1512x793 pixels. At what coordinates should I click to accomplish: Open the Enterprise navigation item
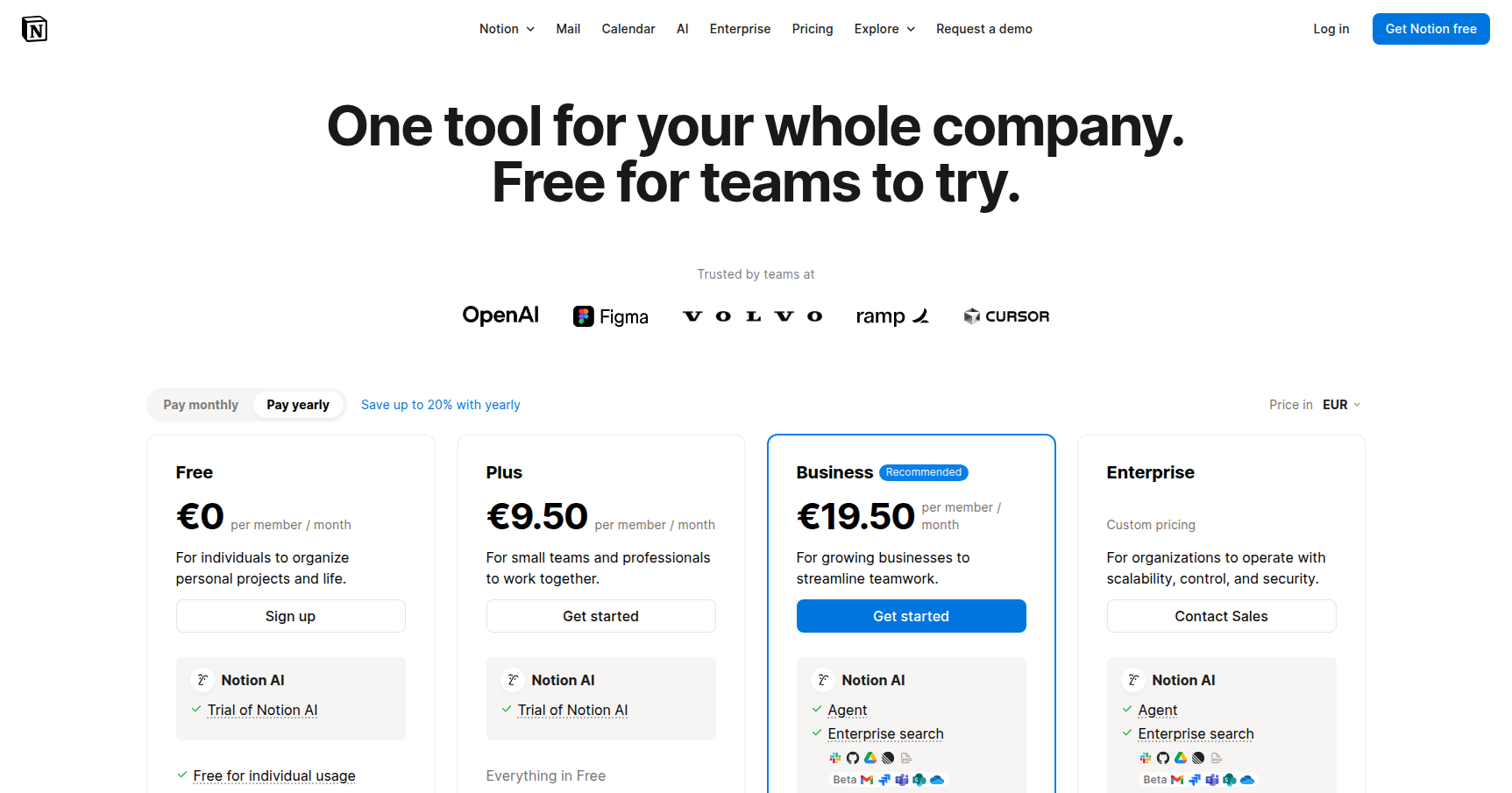click(x=740, y=29)
